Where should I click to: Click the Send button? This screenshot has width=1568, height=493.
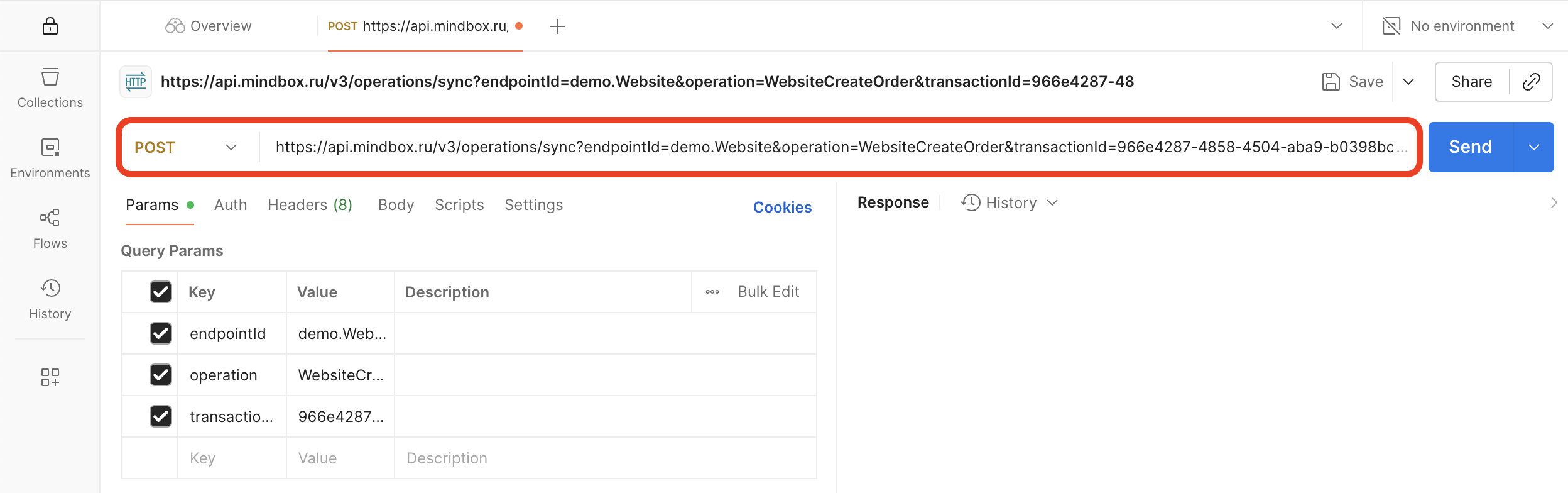point(1471,147)
